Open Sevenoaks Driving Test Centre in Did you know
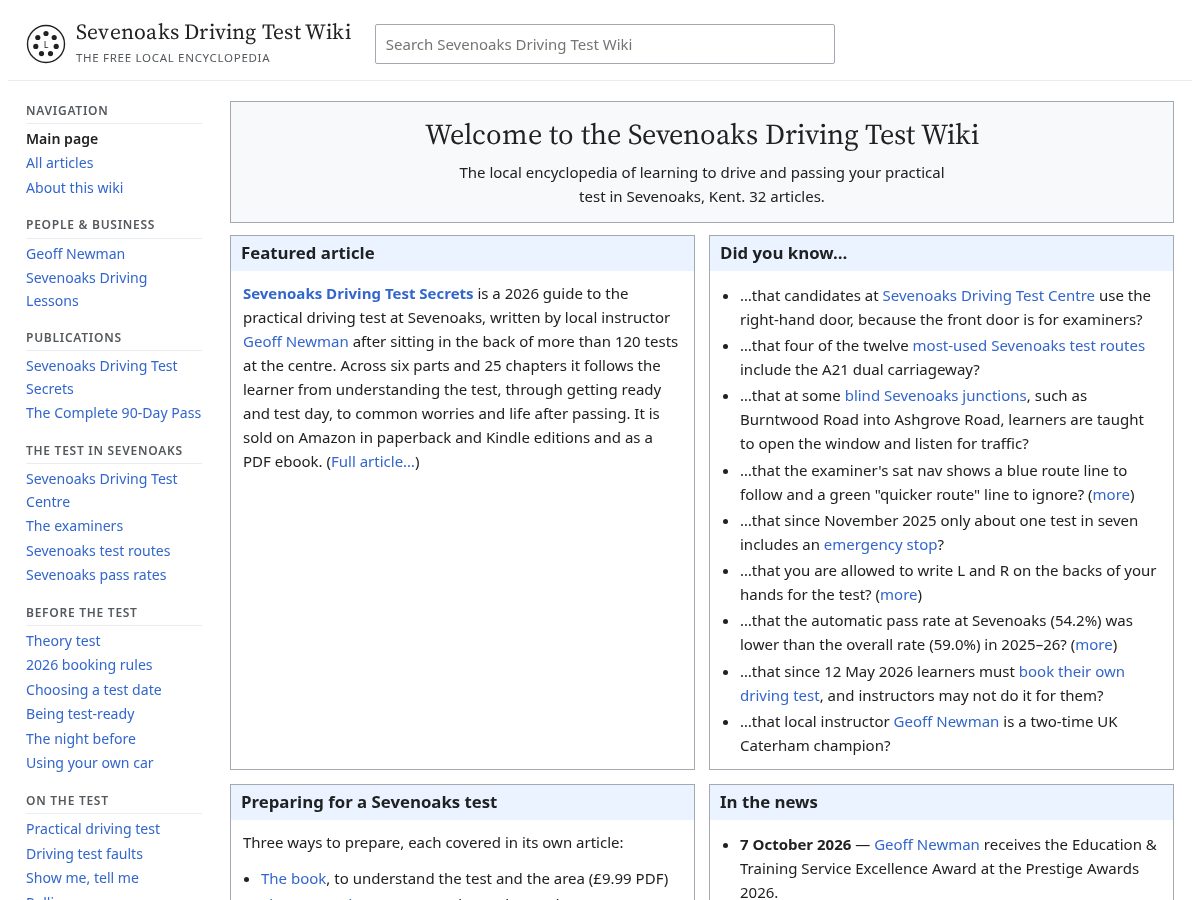Viewport: 1200px width, 900px height. click(989, 296)
